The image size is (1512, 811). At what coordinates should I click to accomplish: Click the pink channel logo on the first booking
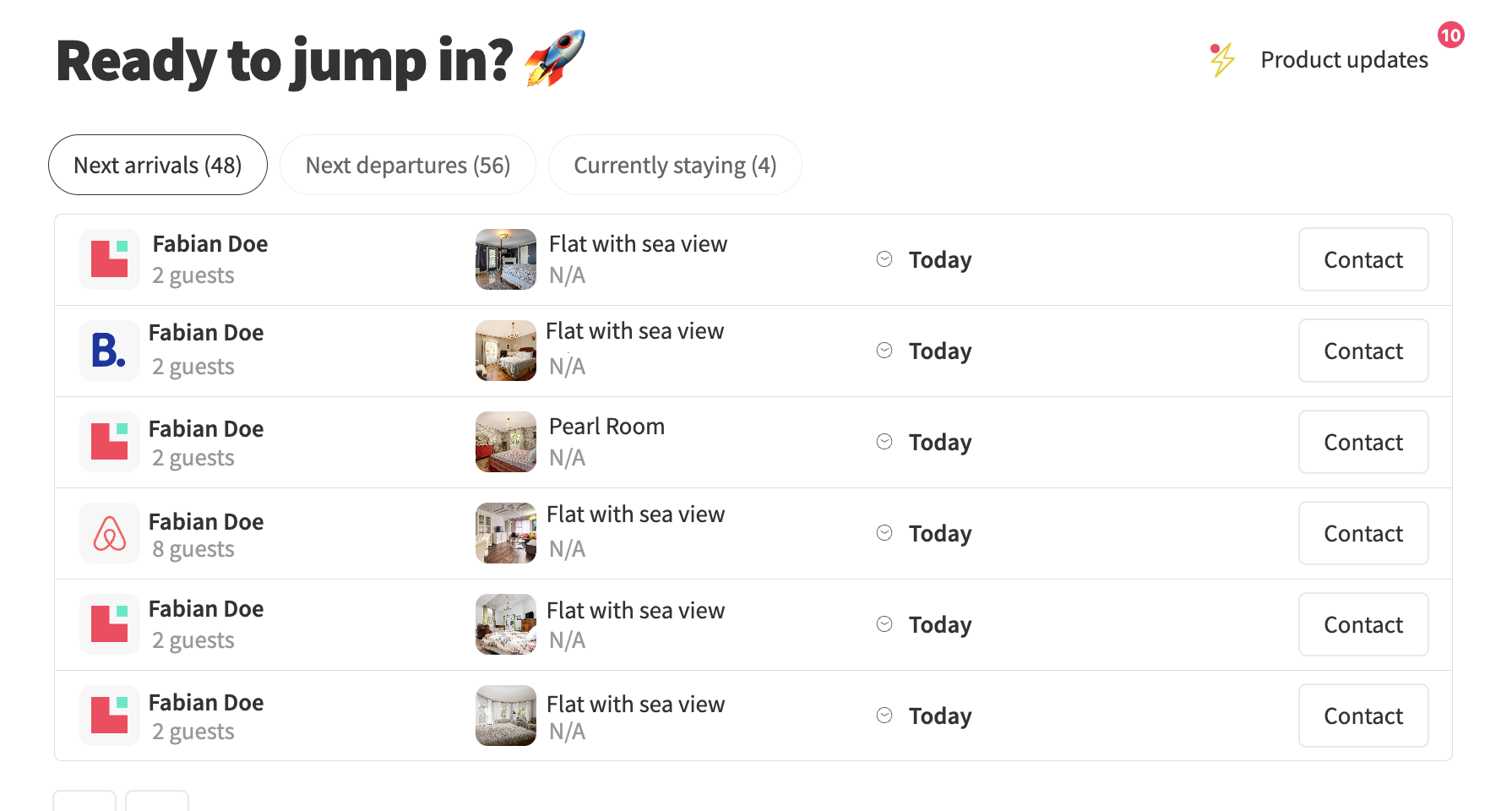pos(109,259)
